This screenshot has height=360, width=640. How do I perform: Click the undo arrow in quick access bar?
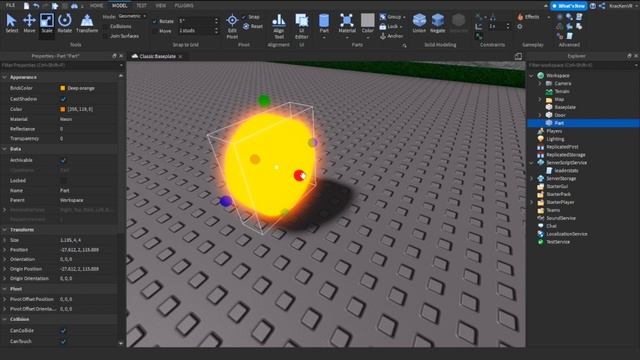point(36,6)
